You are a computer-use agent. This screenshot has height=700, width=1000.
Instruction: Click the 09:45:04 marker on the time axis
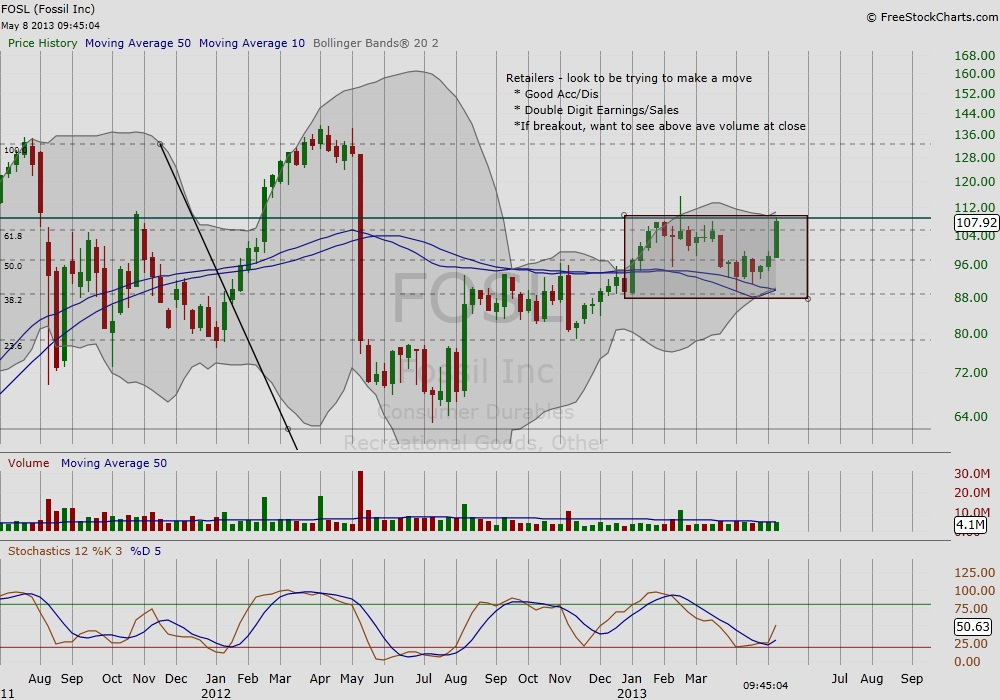765,685
